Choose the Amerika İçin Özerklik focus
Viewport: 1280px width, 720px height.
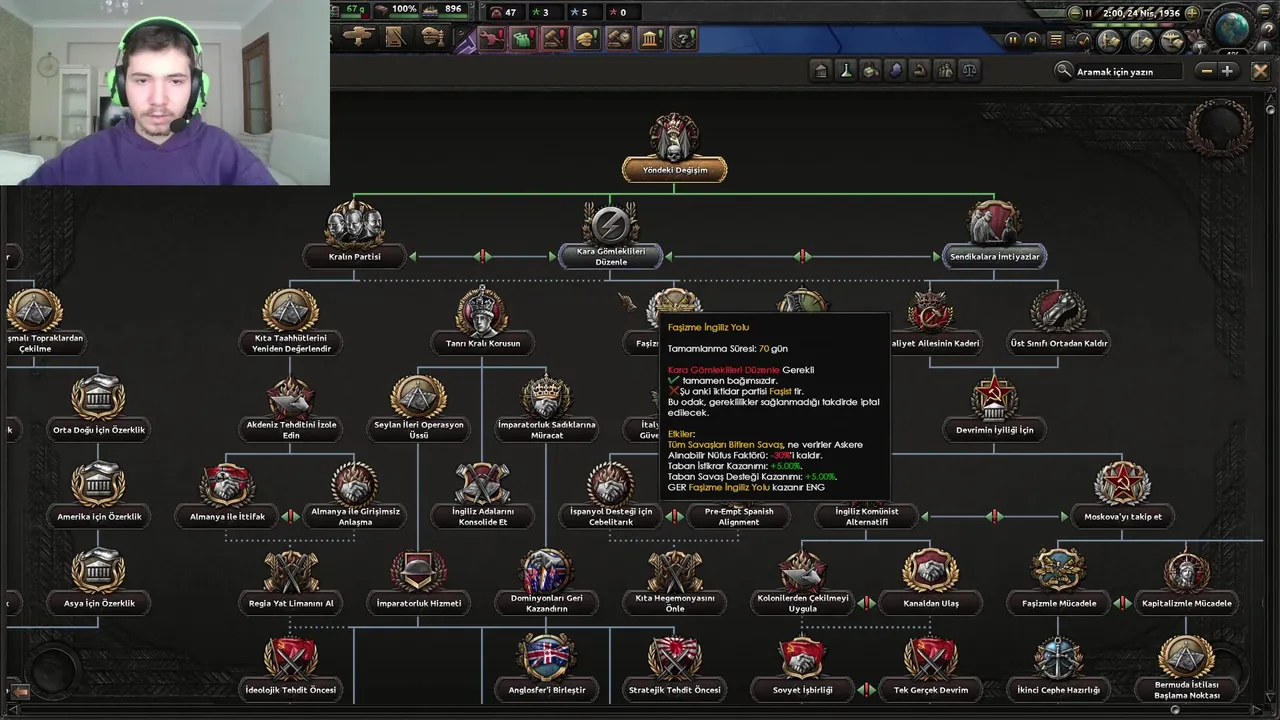coord(98,495)
